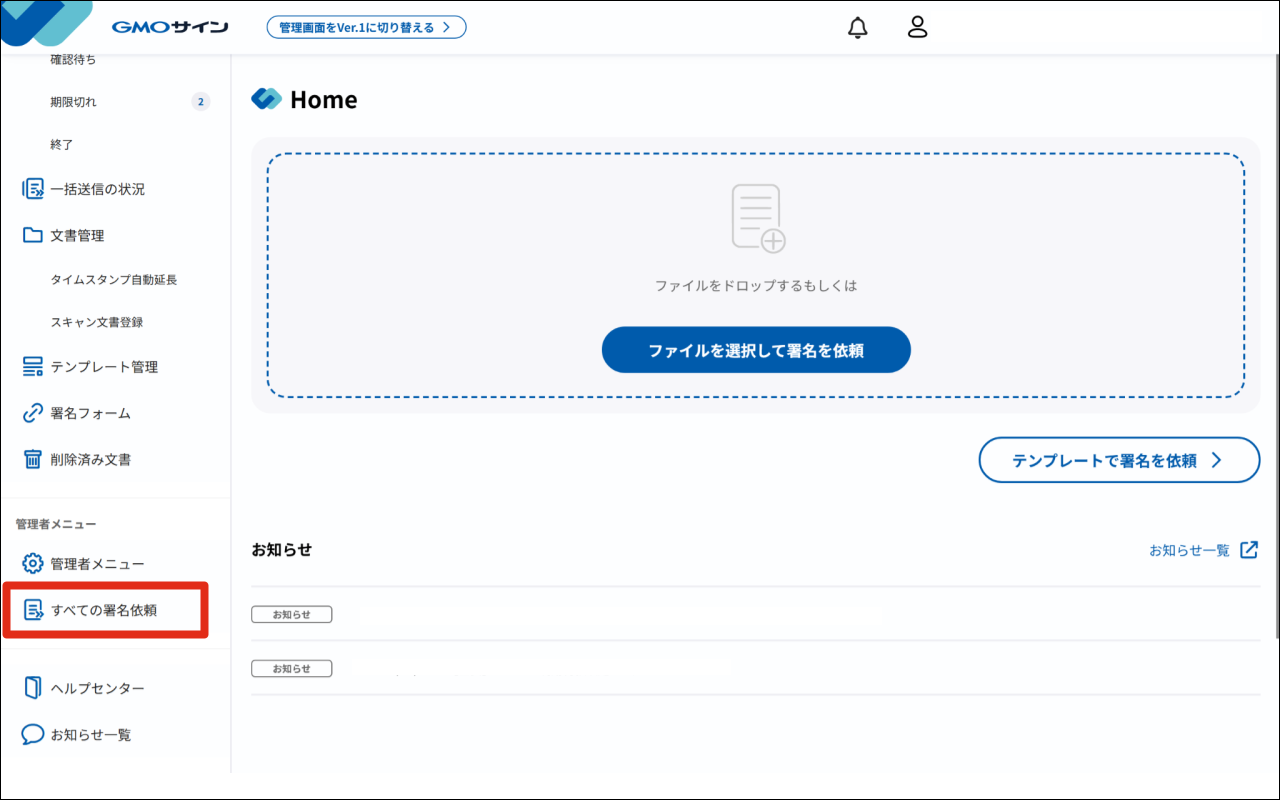Click the 文書管理 folder icon

[33, 235]
